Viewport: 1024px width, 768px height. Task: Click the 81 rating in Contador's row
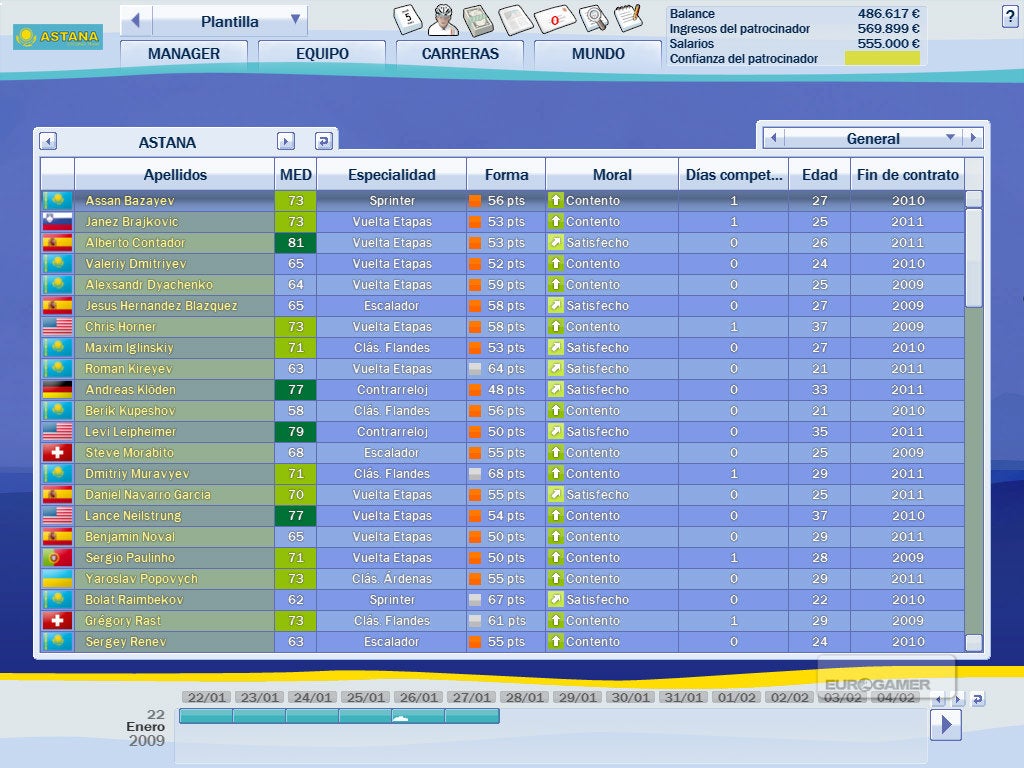point(296,242)
